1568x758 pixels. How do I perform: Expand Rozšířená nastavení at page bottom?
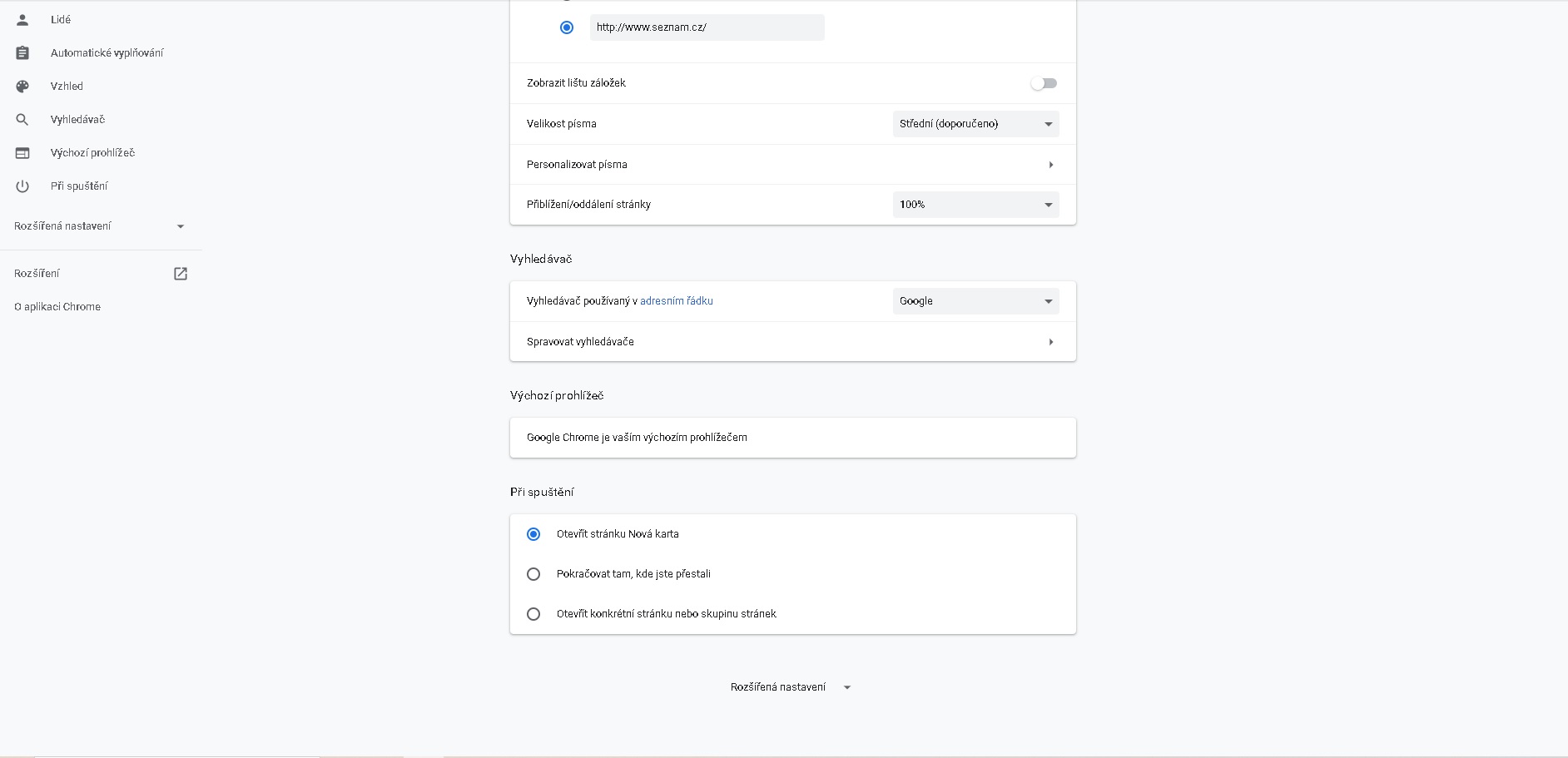790,687
